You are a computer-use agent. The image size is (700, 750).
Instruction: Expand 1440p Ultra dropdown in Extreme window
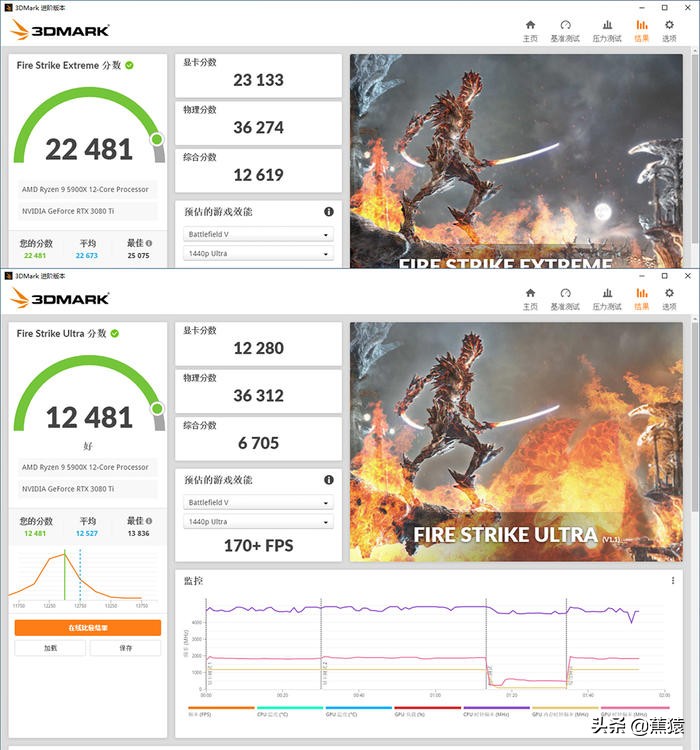coord(258,254)
